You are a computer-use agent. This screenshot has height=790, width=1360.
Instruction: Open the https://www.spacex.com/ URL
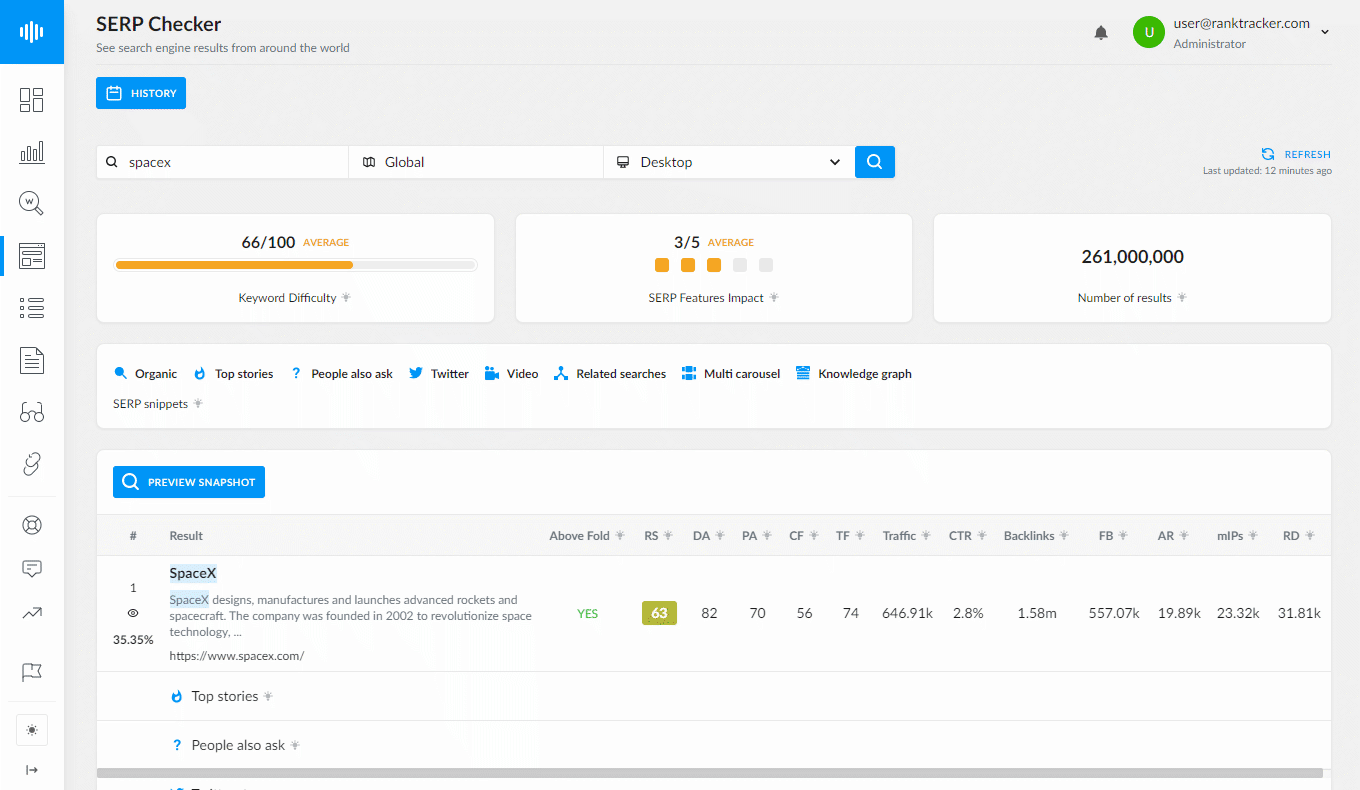237,656
